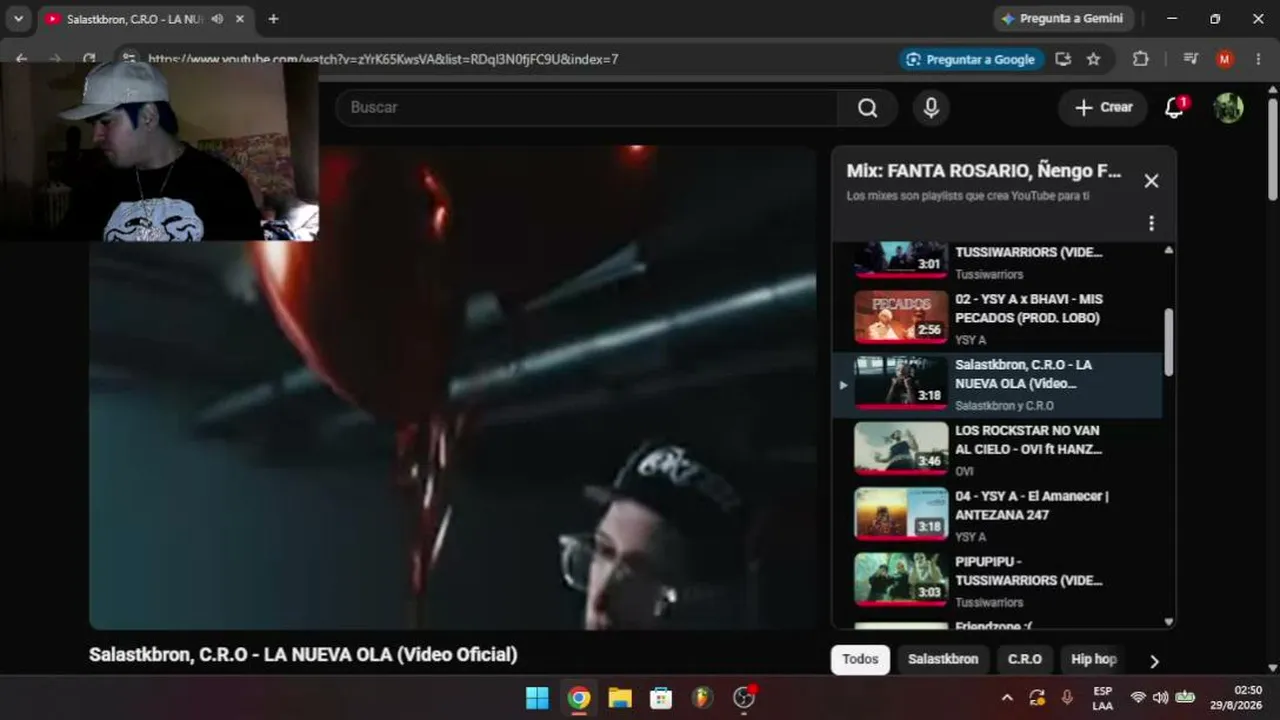Select the Todos filter chip
The image size is (1280, 720).
(x=860, y=660)
